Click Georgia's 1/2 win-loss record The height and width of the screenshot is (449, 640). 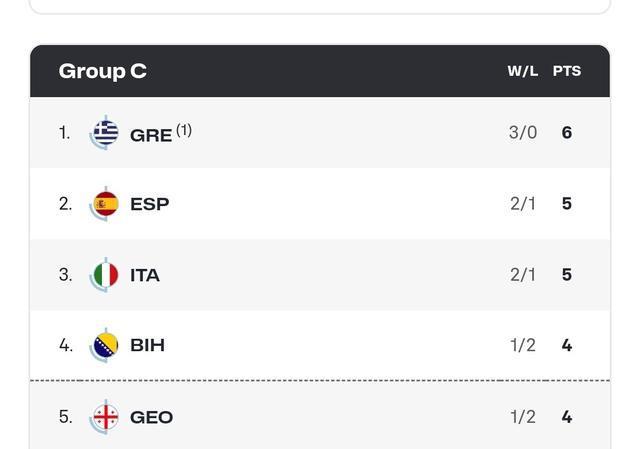click(x=523, y=417)
